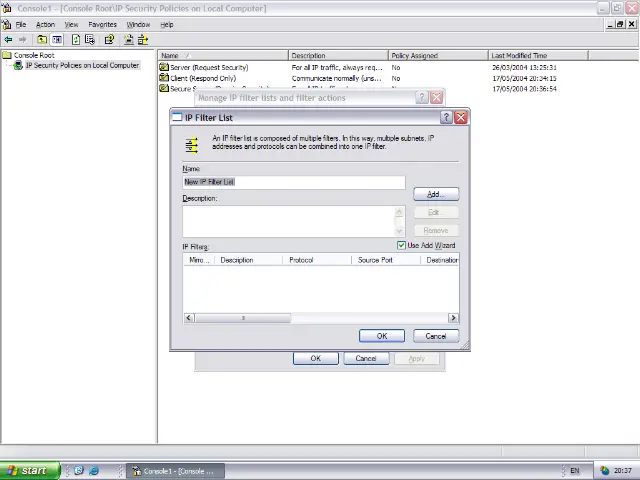Click the Internet Explorer quick launch icon
This screenshot has width=640, height=480.
click(94, 471)
